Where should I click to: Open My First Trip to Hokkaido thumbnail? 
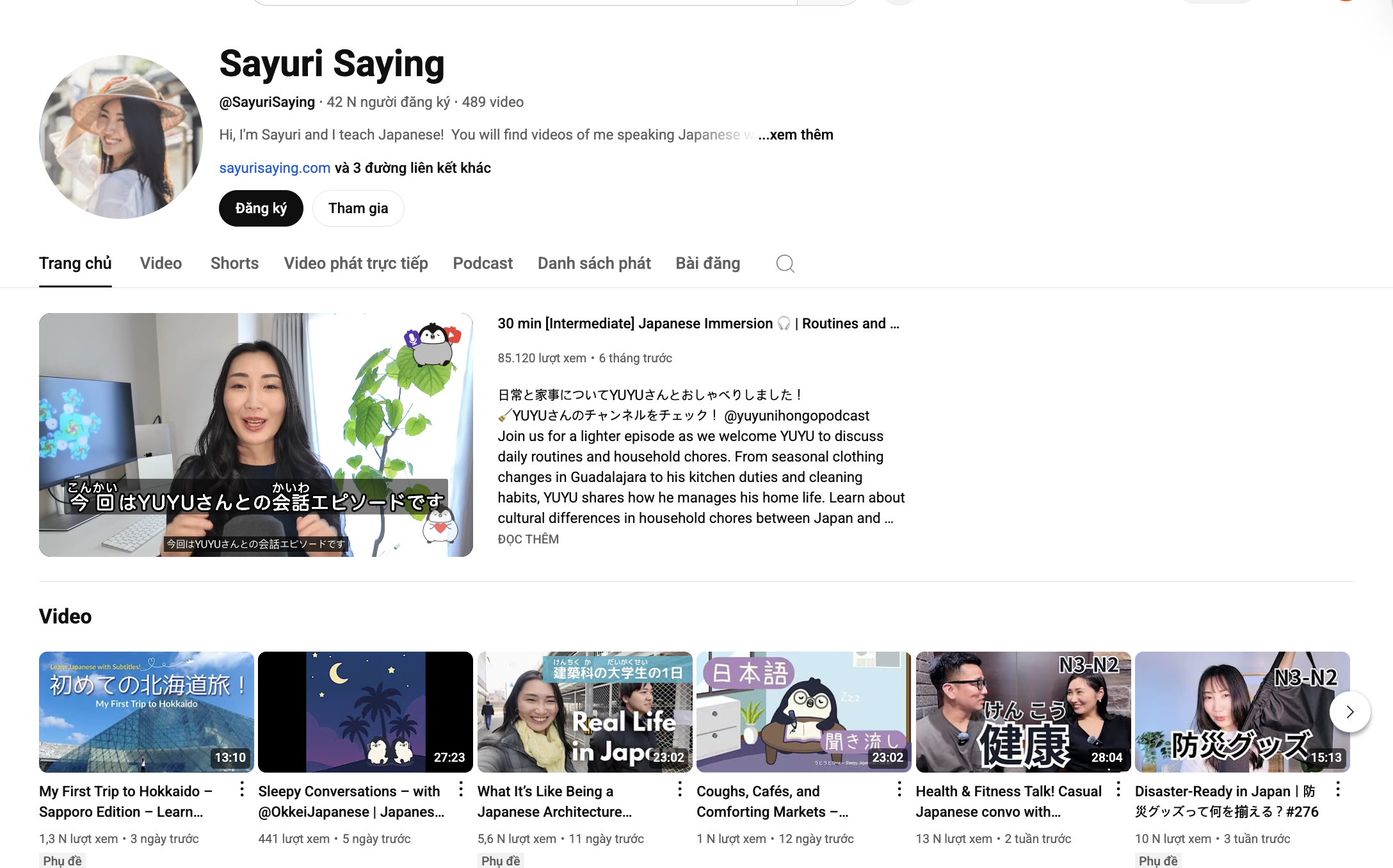coord(147,712)
